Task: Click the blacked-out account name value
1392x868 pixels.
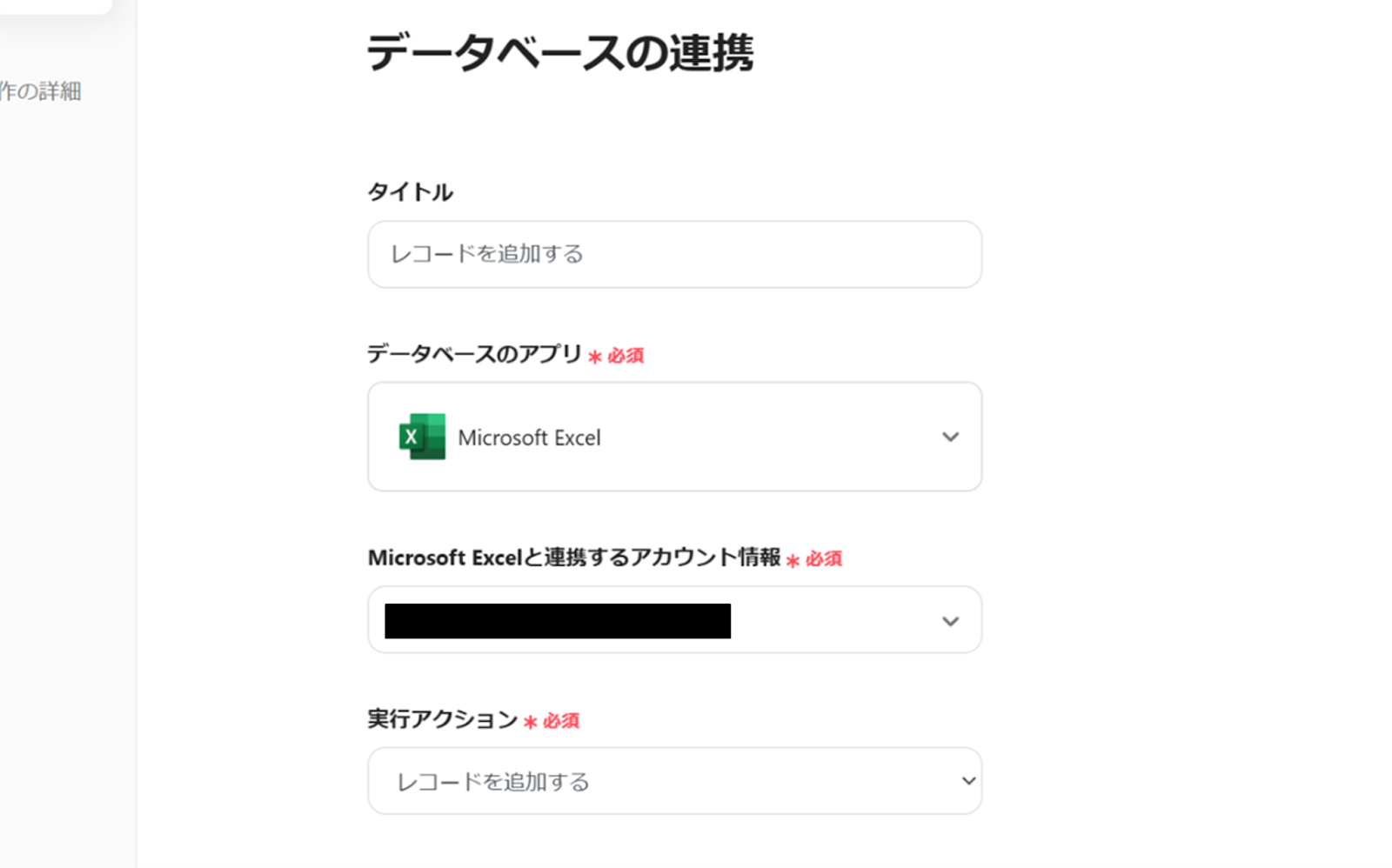Action: point(557,621)
